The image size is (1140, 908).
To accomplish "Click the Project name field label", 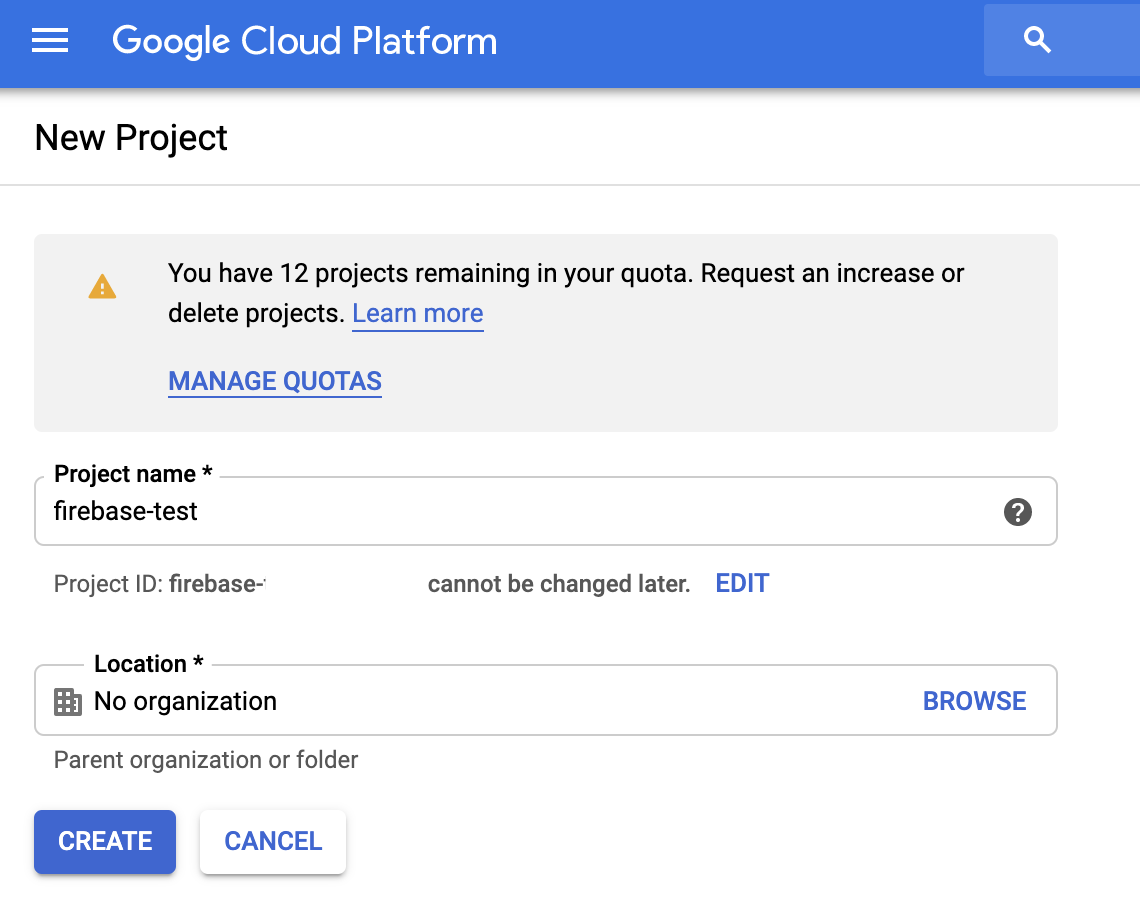I will 133,474.
